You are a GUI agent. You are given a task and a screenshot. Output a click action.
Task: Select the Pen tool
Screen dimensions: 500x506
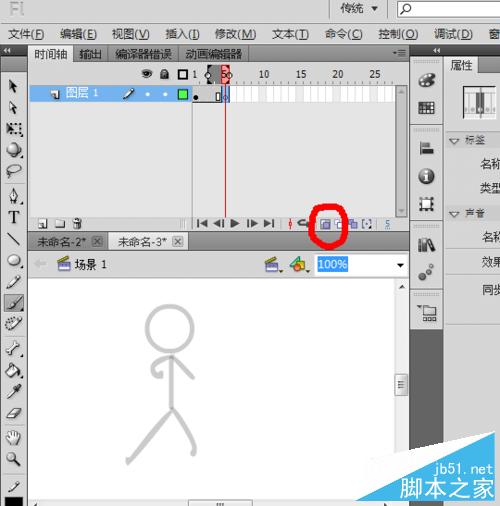click(x=14, y=196)
